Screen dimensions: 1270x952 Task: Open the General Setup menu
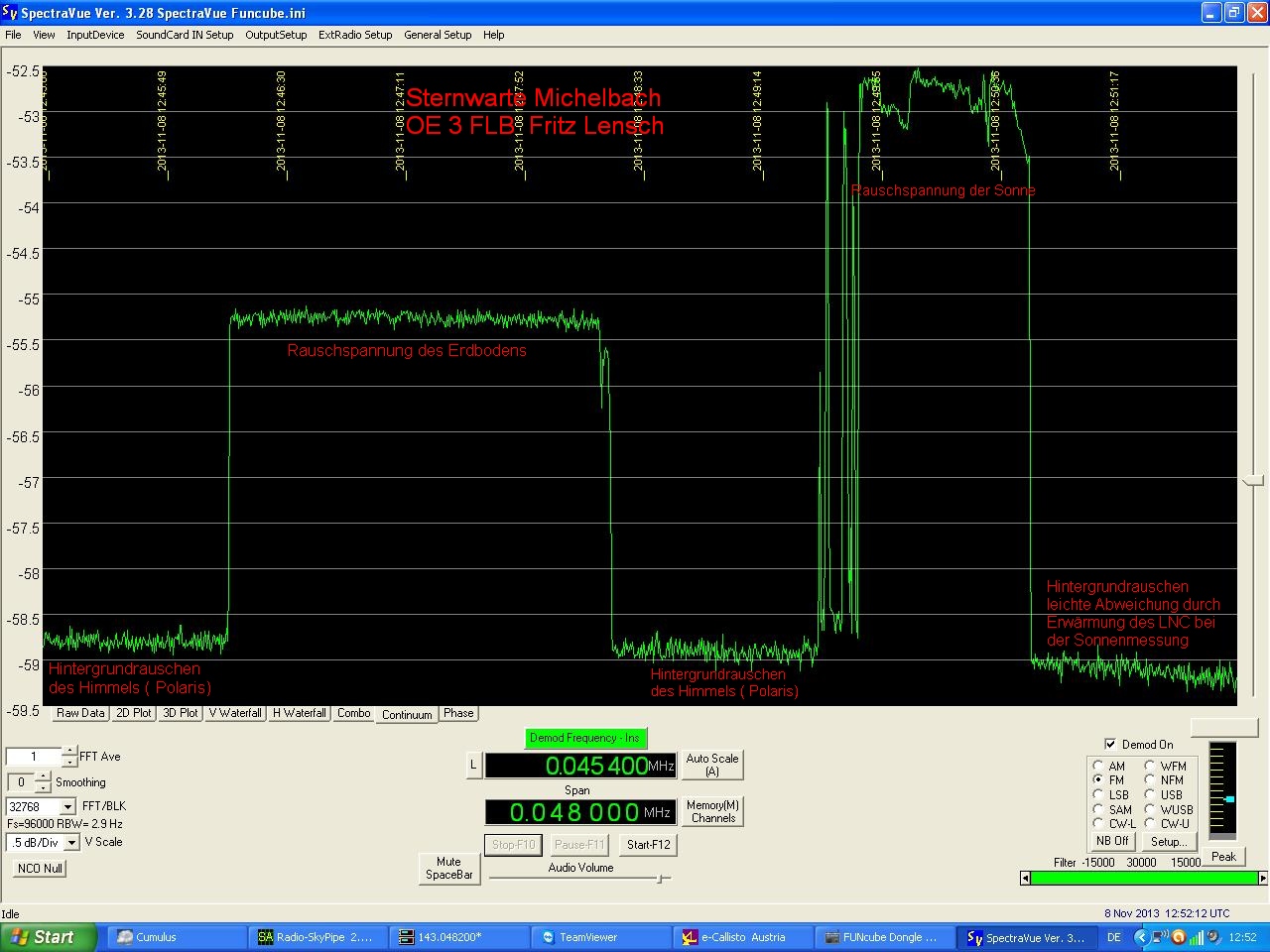pyautogui.click(x=438, y=35)
